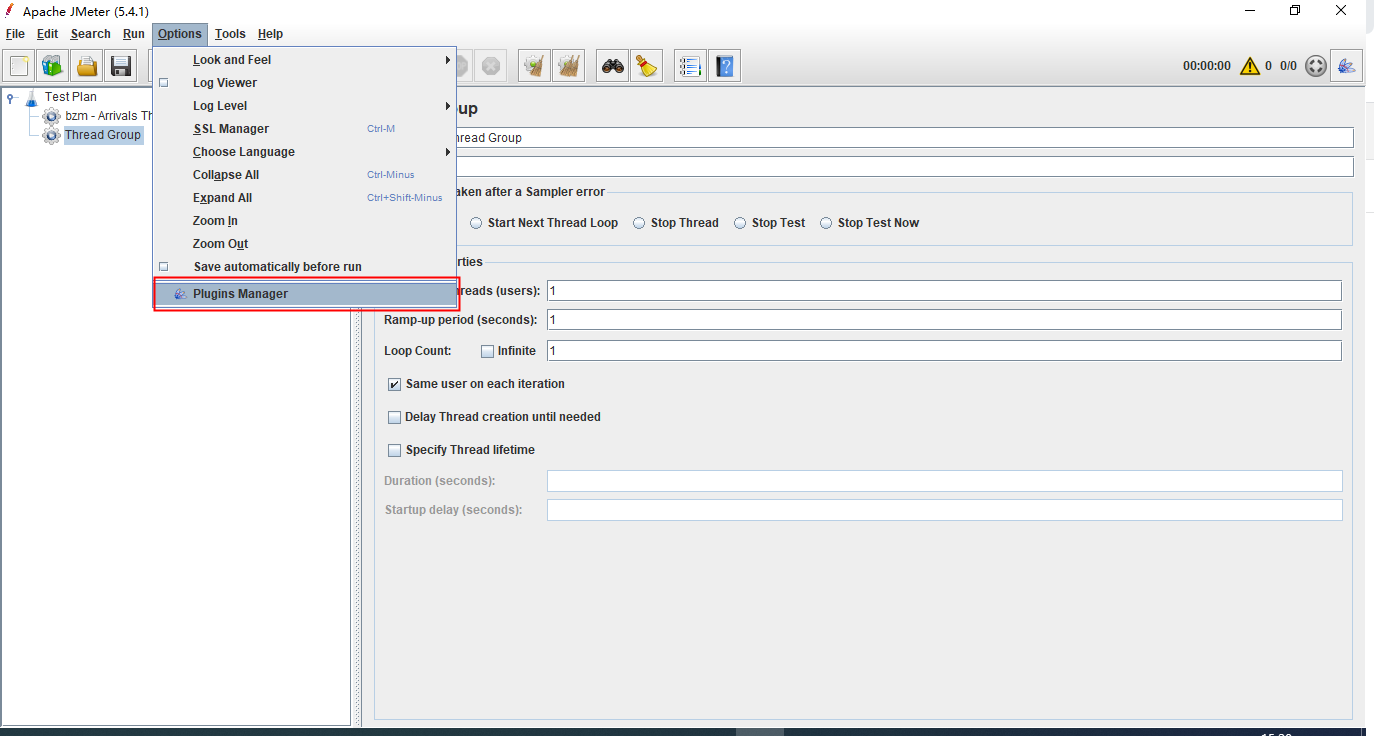Open the Tools menu
The width and height of the screenshot is (1374, 736).
click(x=230, y=33)
